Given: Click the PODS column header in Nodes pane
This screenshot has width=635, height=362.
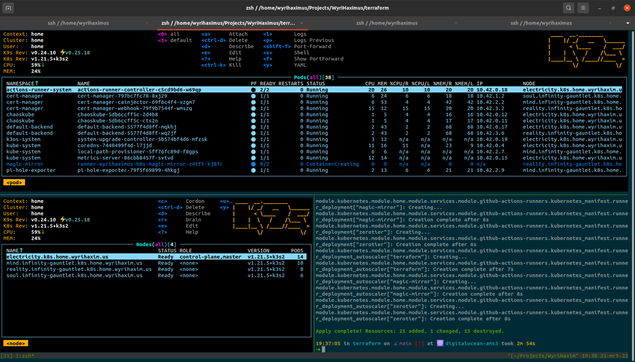Looking at the screenshot, I should tap(297, 251).
